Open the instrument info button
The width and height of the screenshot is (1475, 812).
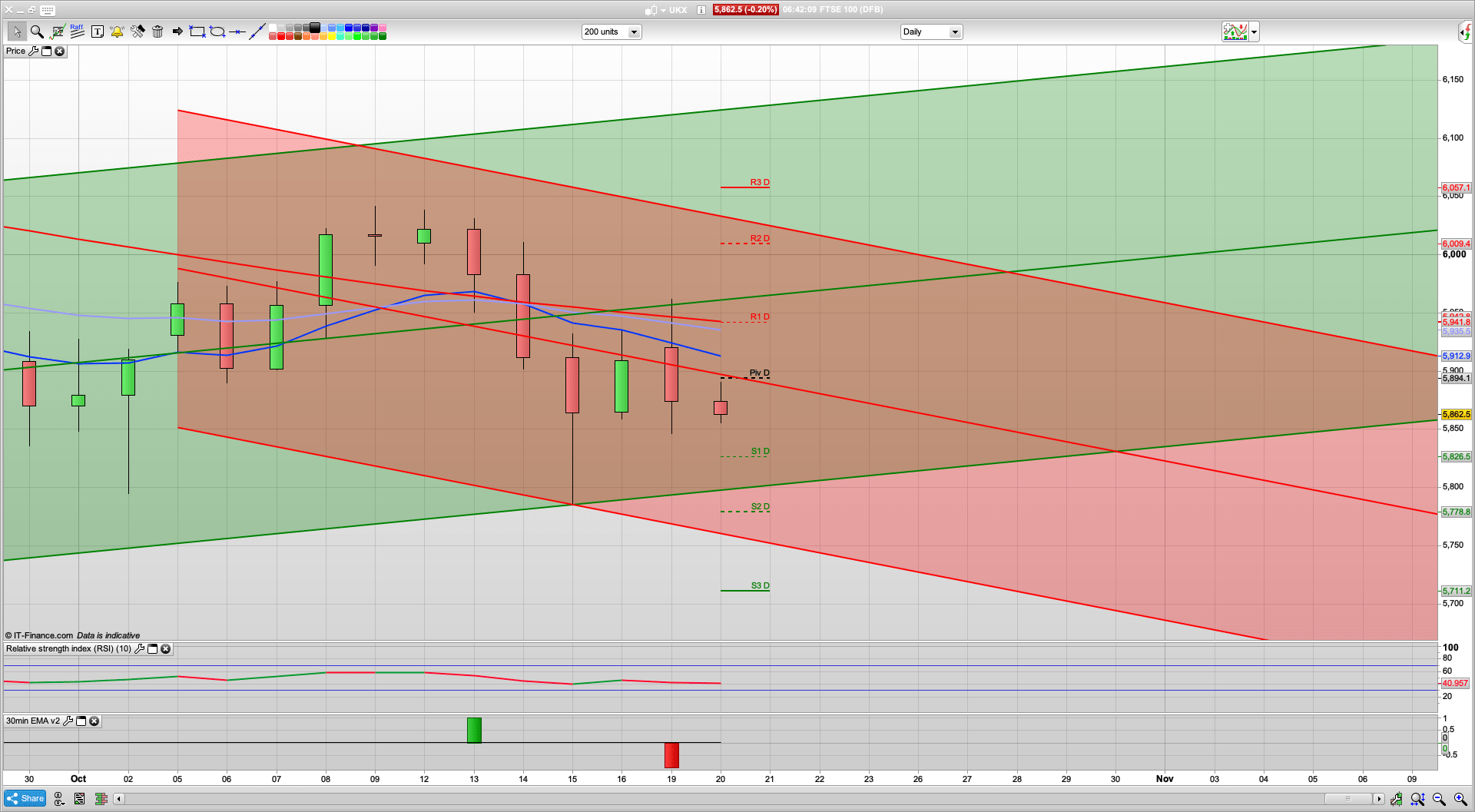(x=700, y=10)
